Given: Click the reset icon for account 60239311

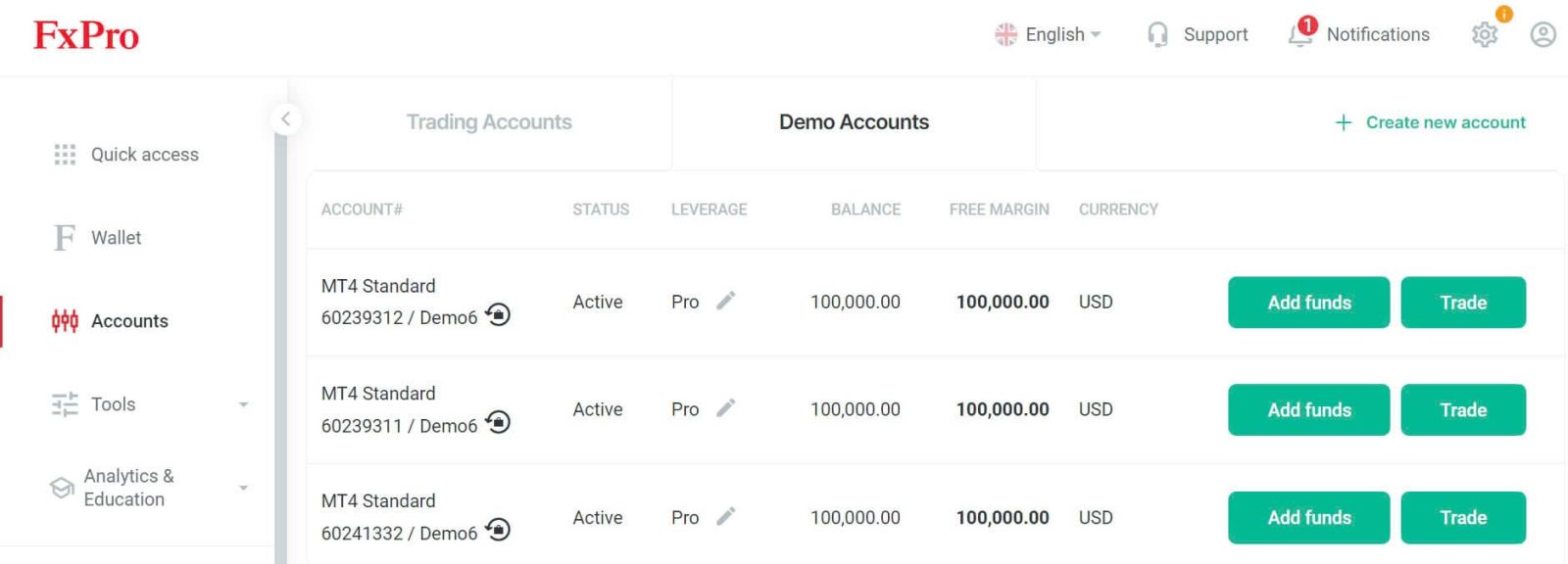Looking at the screenshot, I should [x=498, y=422].
